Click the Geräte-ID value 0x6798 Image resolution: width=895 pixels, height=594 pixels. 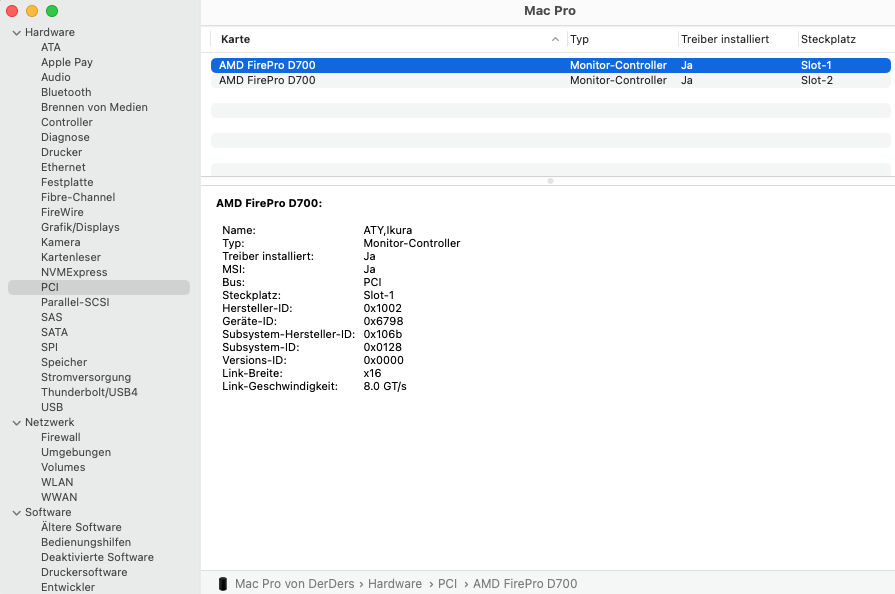384,321
